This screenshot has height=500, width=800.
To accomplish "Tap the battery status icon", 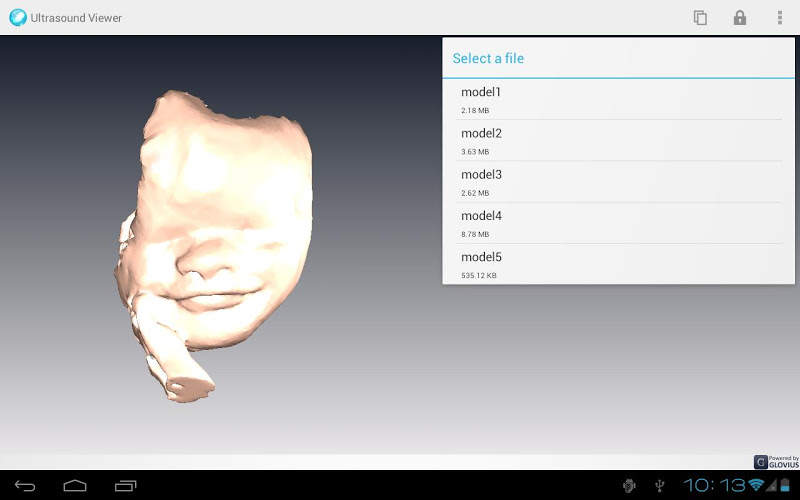I will click(785, 485).
